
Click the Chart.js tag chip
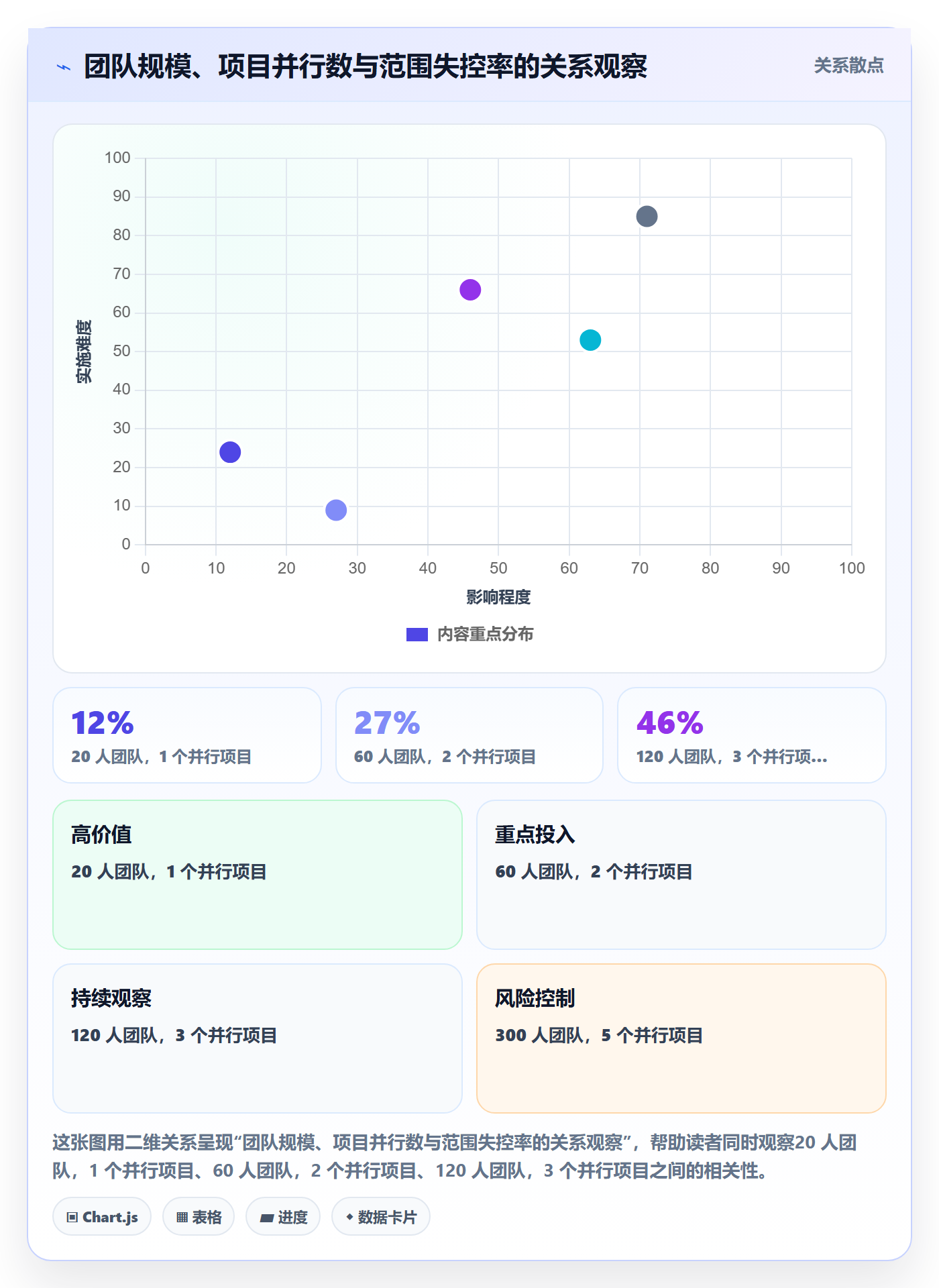click(x=102, y=1217)
